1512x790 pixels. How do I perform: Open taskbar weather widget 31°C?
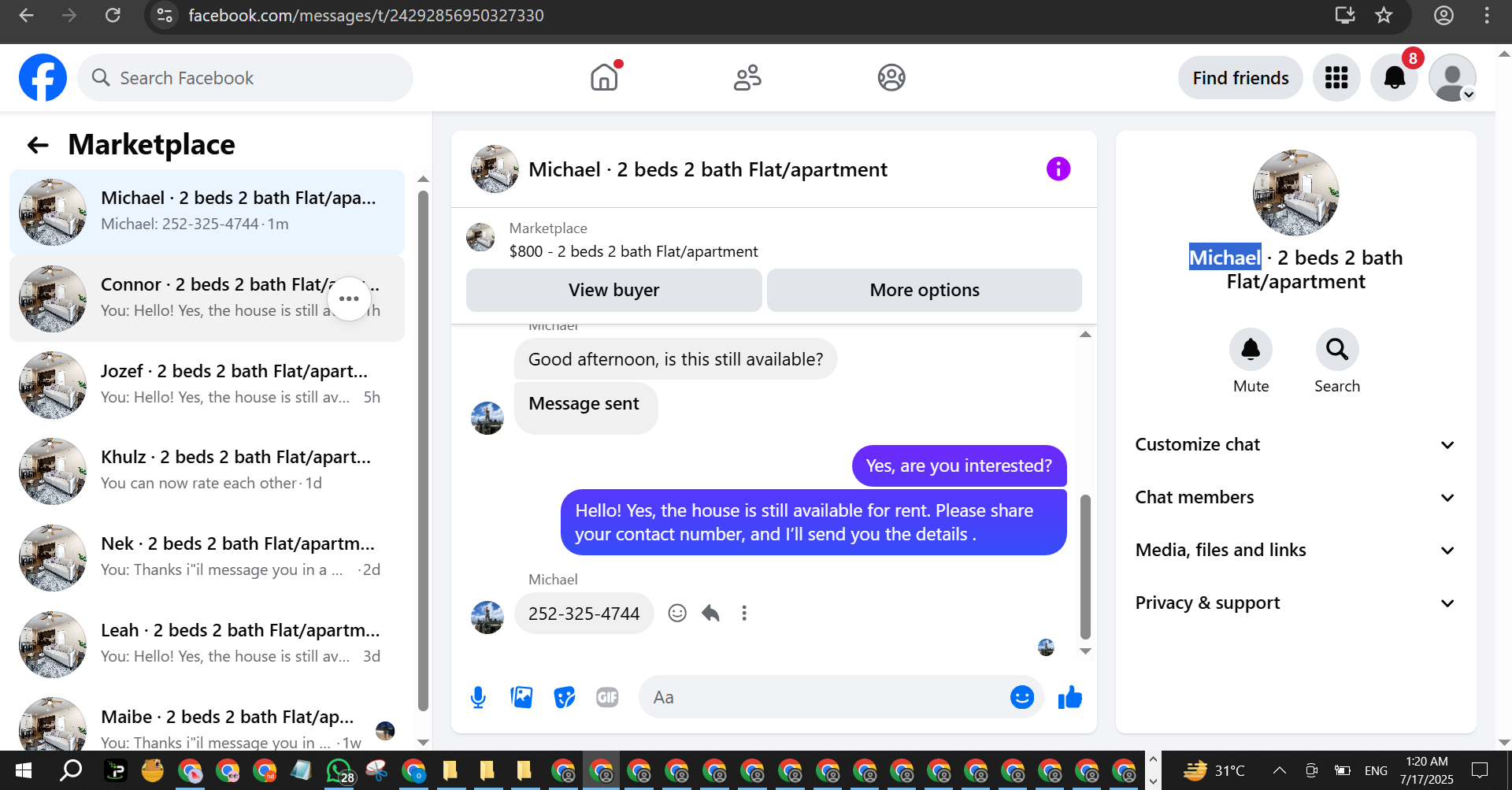(1214, 770)
